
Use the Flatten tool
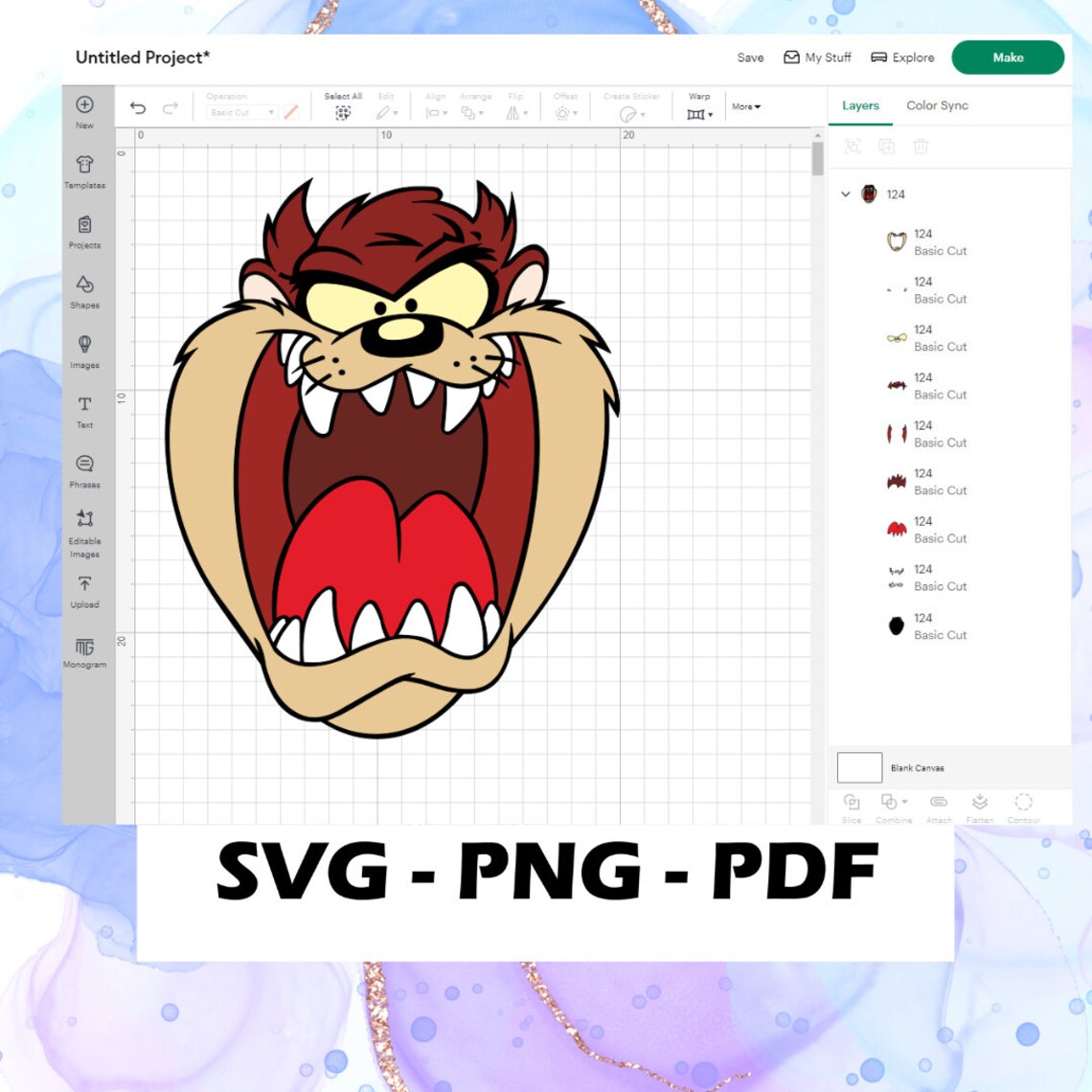(980, 805)
